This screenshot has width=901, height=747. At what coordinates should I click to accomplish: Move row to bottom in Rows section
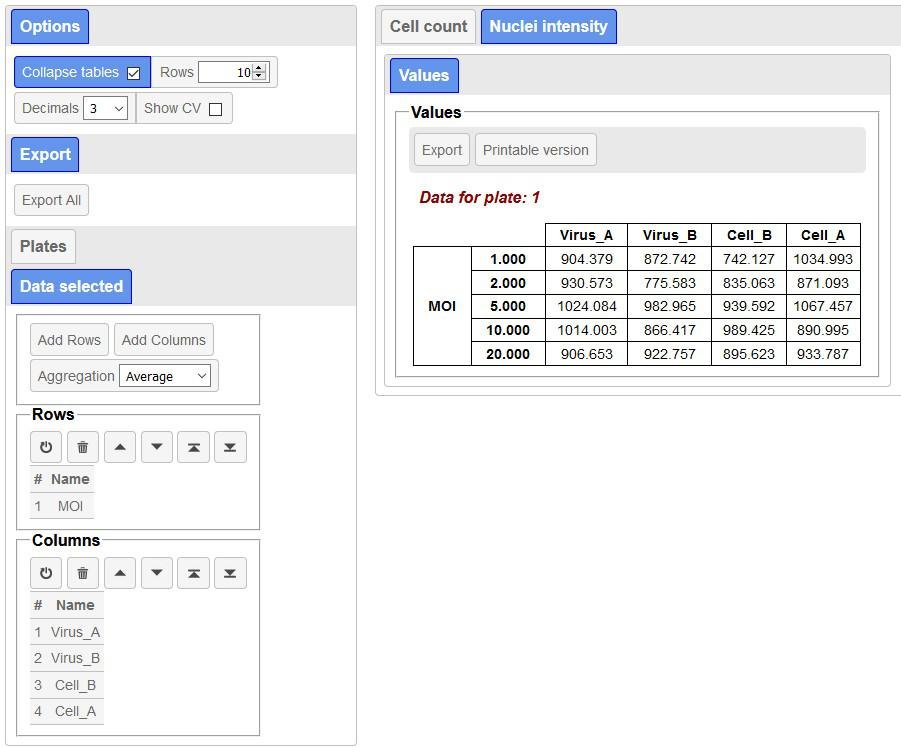point(230,447)
